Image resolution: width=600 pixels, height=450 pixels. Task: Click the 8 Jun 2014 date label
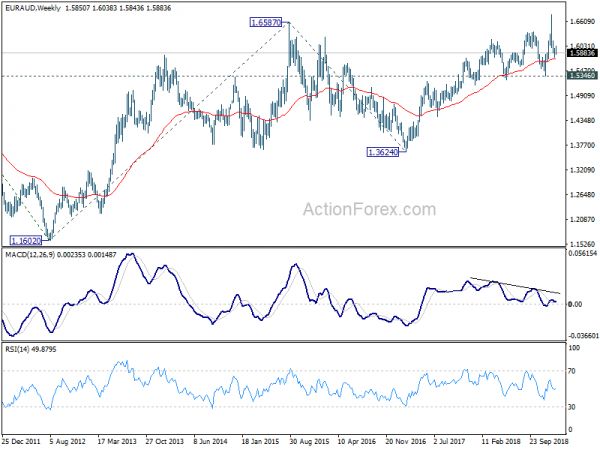210,442
